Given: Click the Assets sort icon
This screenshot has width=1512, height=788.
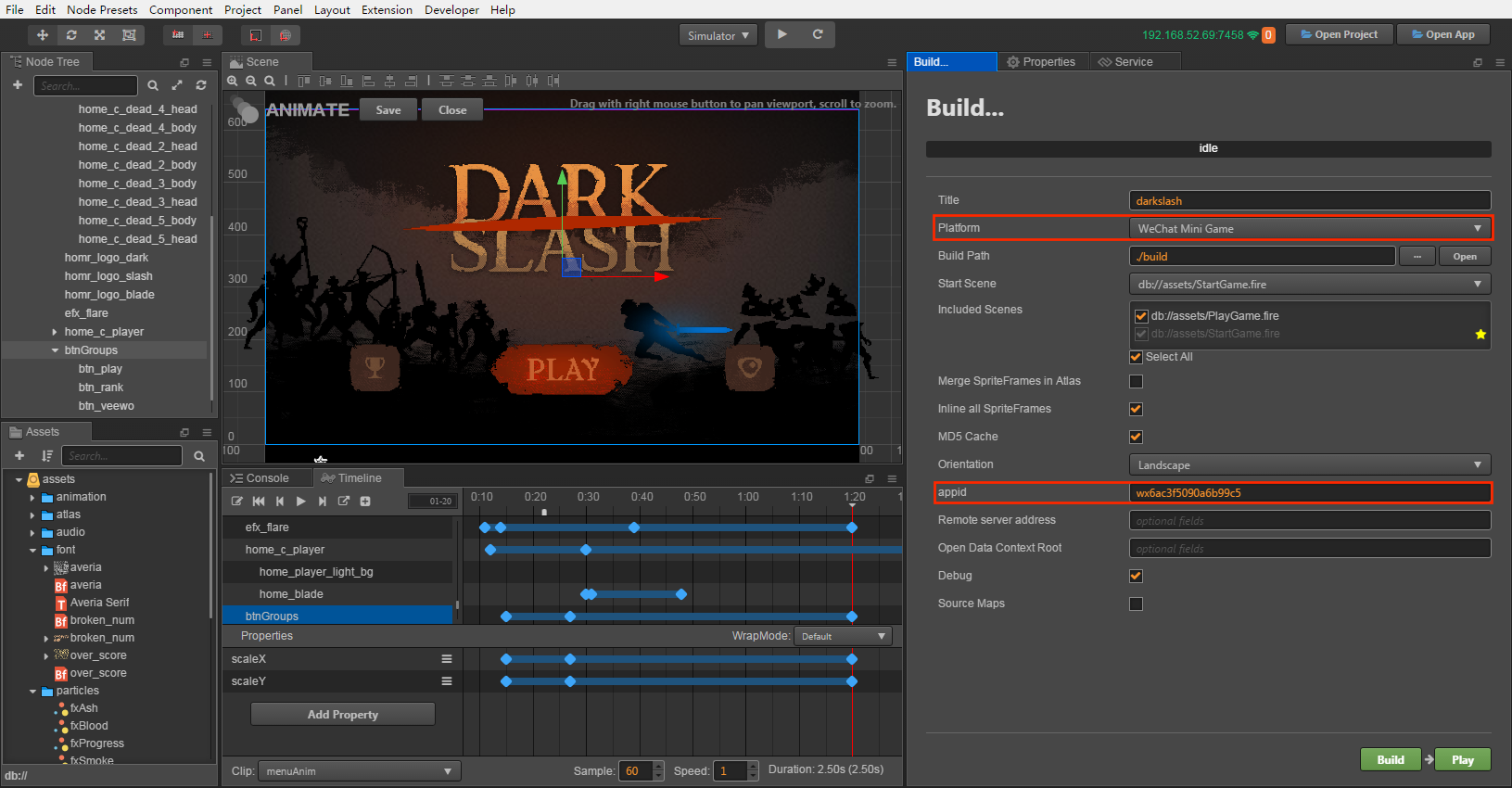Looking at the screenshot, I should pyautogui.click(x=46, y=455).
